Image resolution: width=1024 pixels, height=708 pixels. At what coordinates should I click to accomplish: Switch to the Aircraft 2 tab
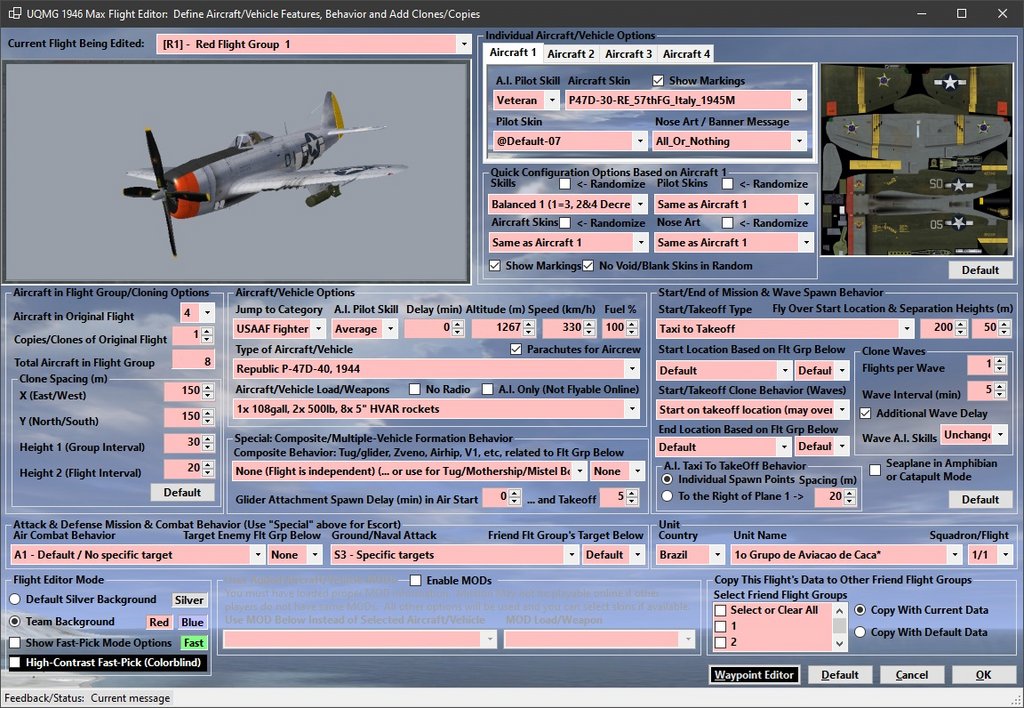click(571, 54)
